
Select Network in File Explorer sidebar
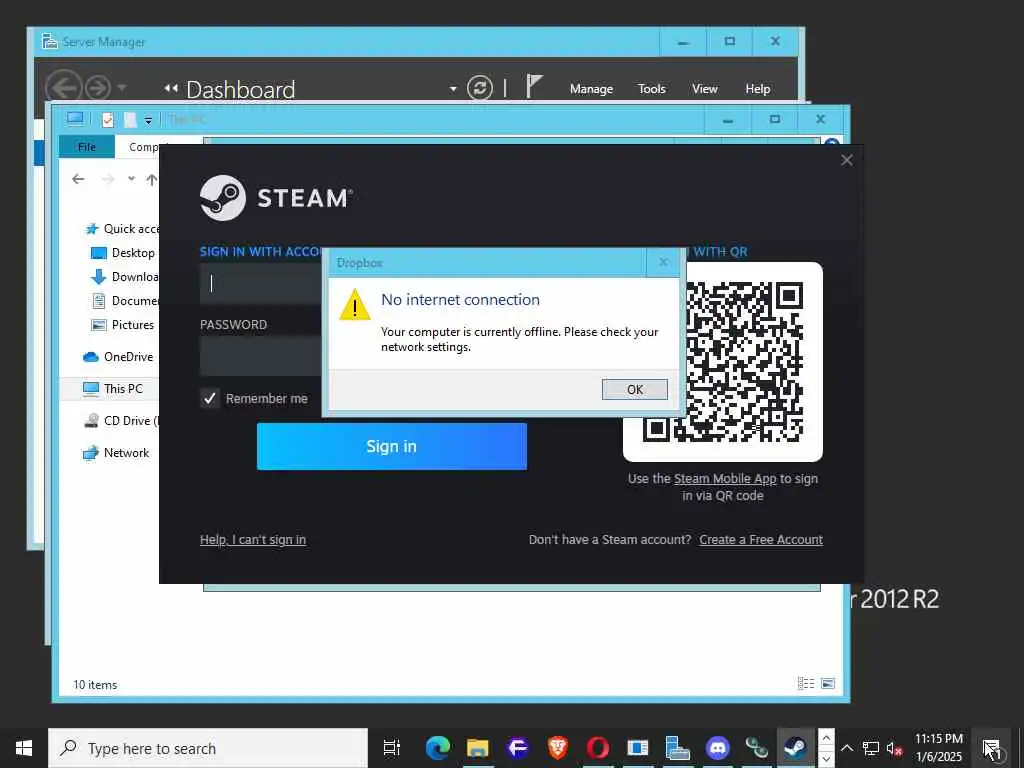[x=116, y=453]
